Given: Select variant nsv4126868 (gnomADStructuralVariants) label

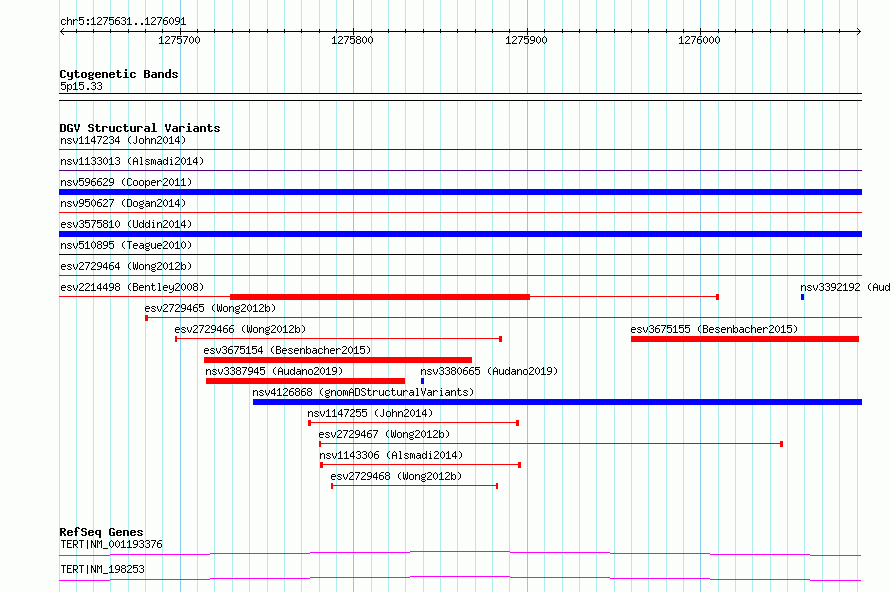Looking at the screenshot, I should coord(363,392).
